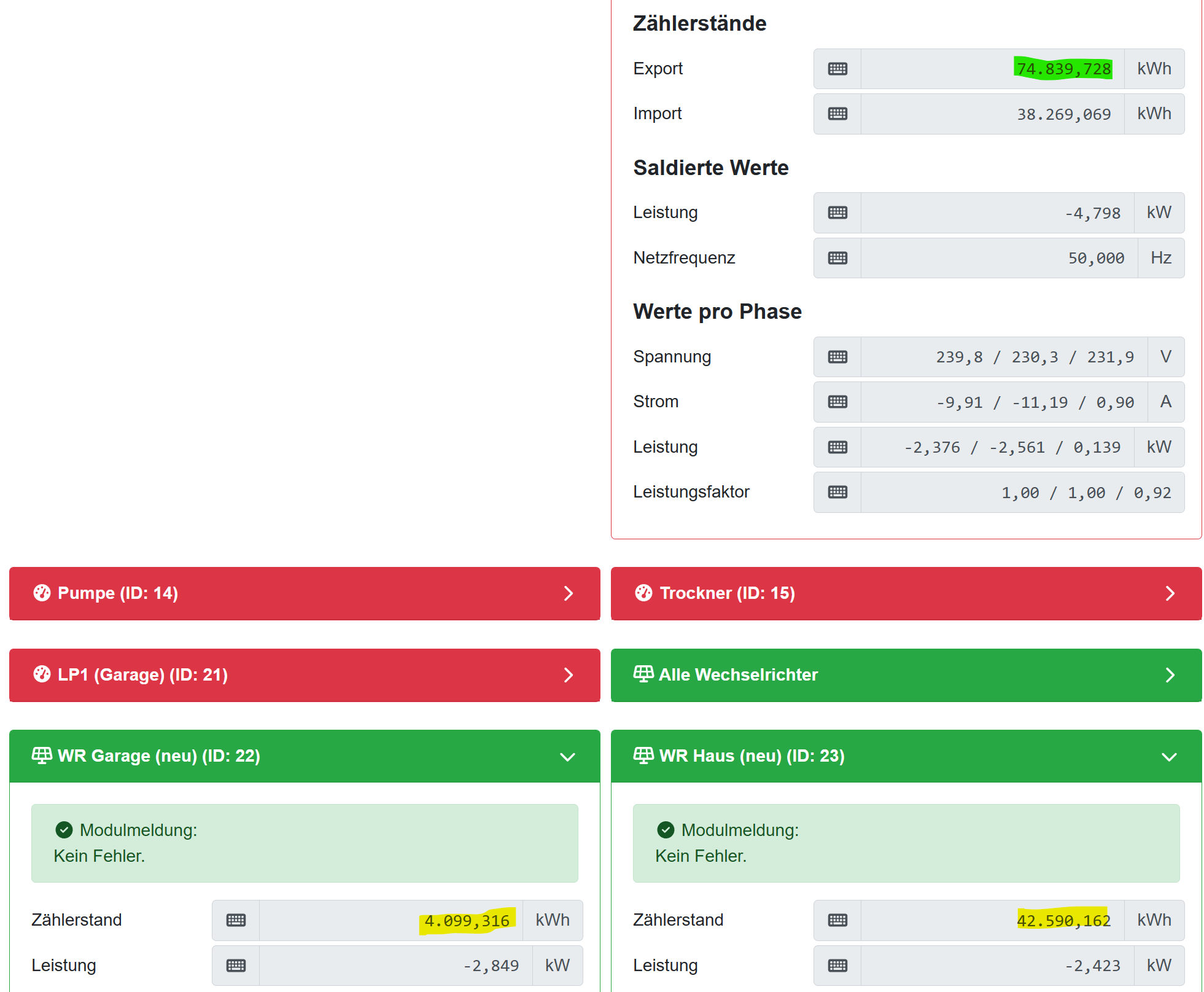Click keyboard icon in Spannung row

pos(837,357)
